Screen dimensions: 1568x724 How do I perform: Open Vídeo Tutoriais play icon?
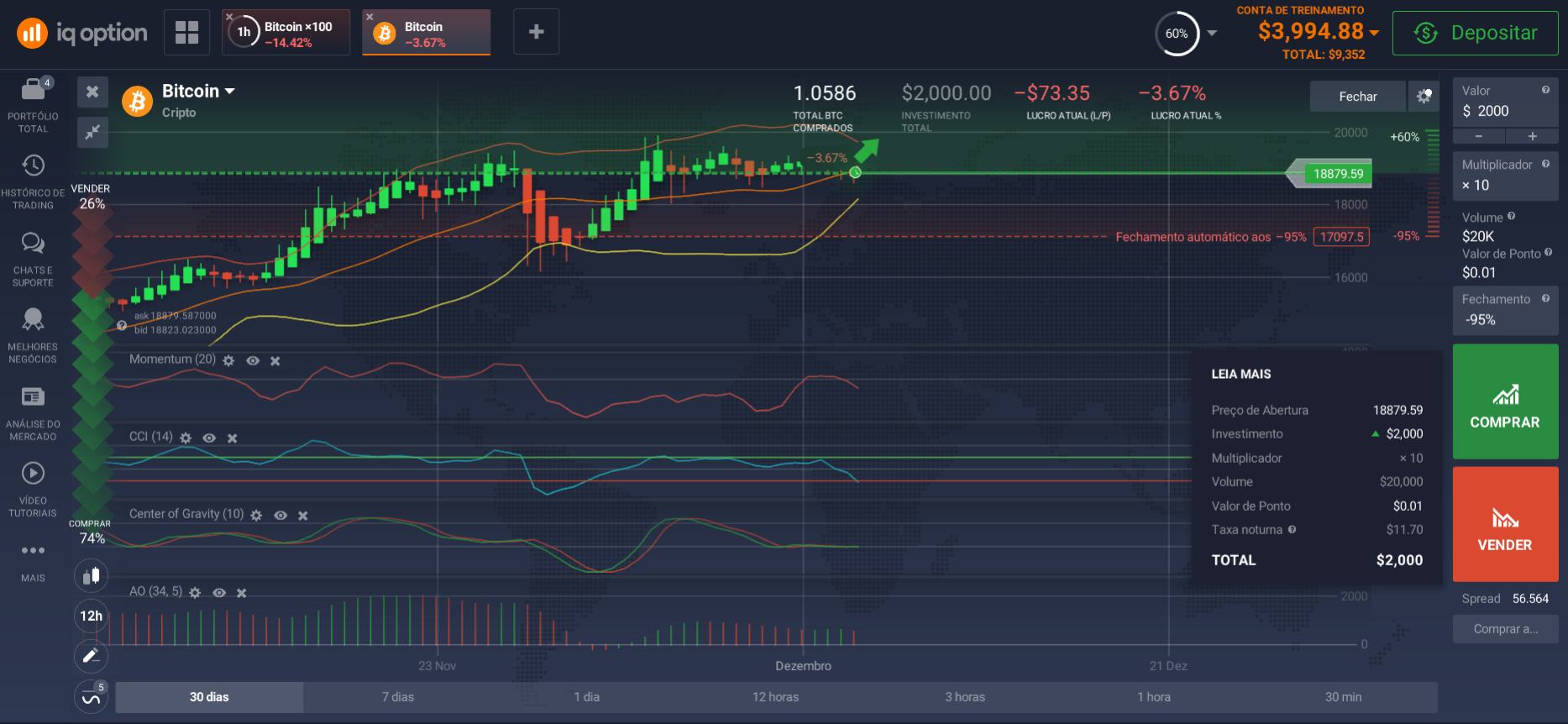(x=33, y=474)
